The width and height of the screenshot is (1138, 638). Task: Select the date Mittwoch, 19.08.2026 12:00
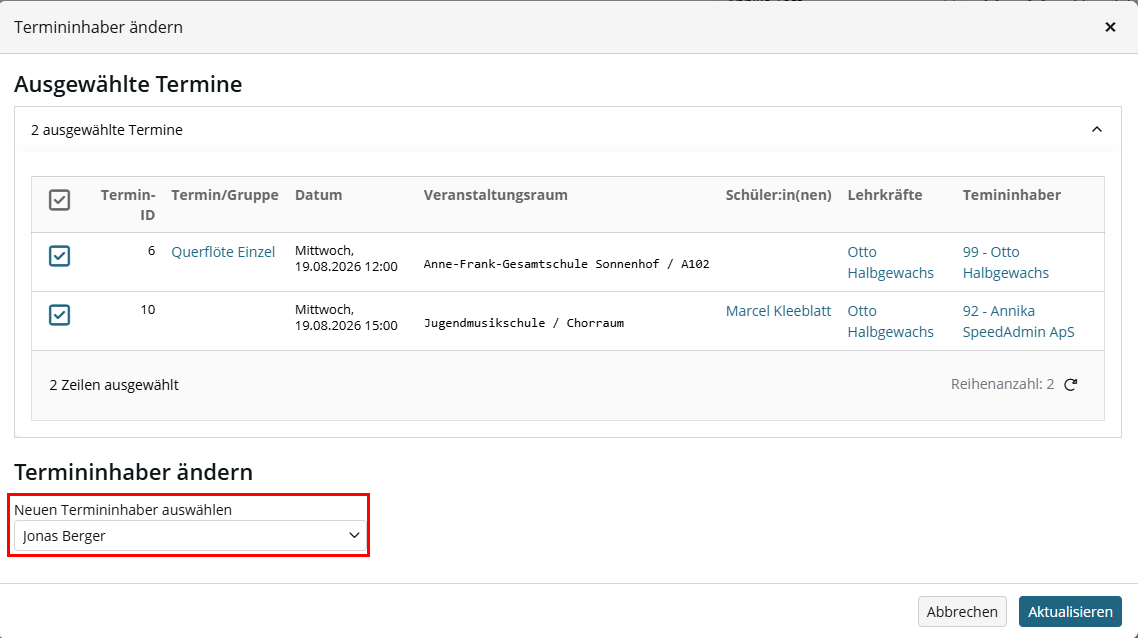(x=346, y=258)
